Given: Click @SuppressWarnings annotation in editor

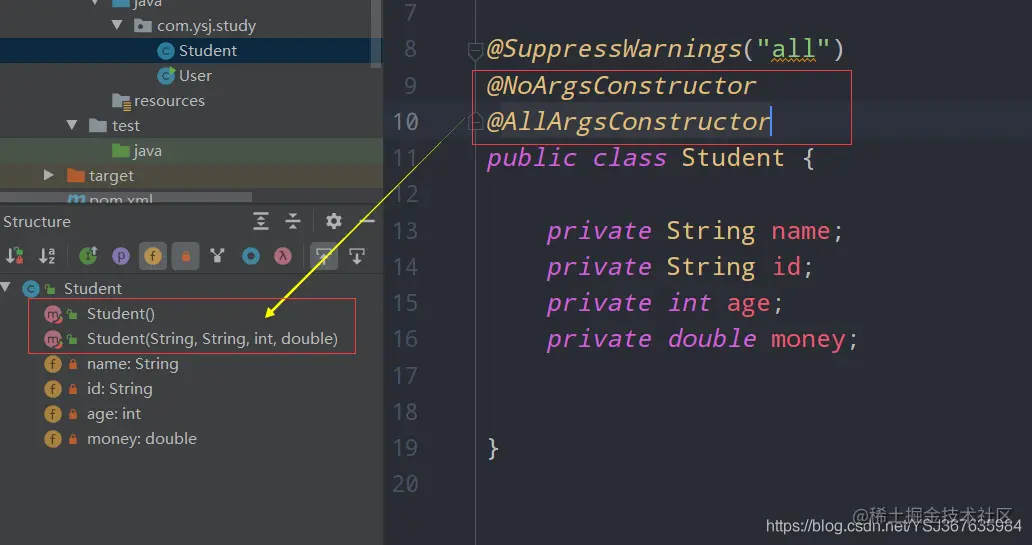Looking at the screenshot, I should (614, 49).
